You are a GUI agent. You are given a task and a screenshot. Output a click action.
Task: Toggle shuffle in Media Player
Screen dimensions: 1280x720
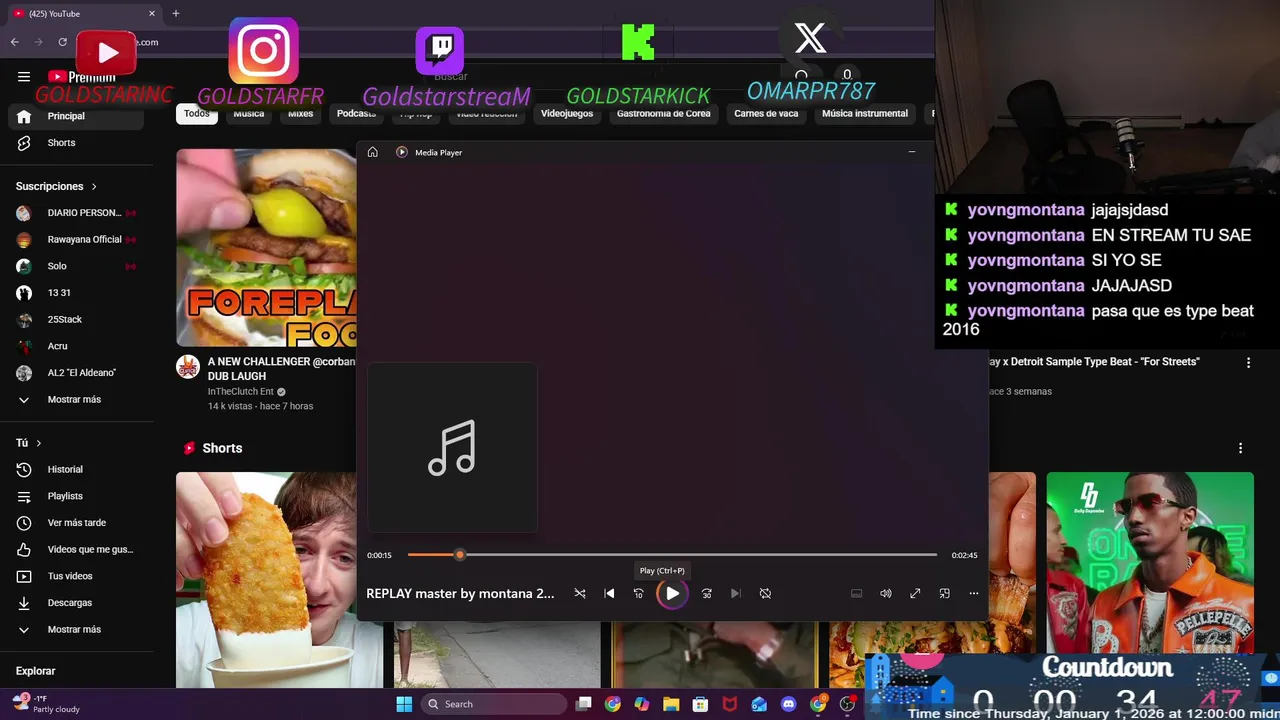coord(580,593)
